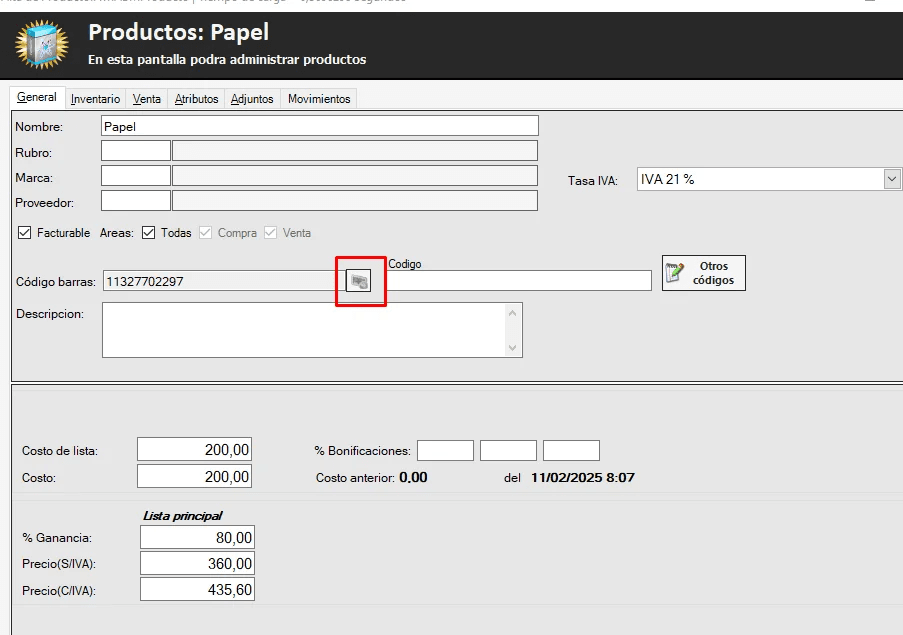The width and height of the screenshot is (903, 635).
Task: Click the barcode generator icon beside Código barras
Action: tap(358, 281)
